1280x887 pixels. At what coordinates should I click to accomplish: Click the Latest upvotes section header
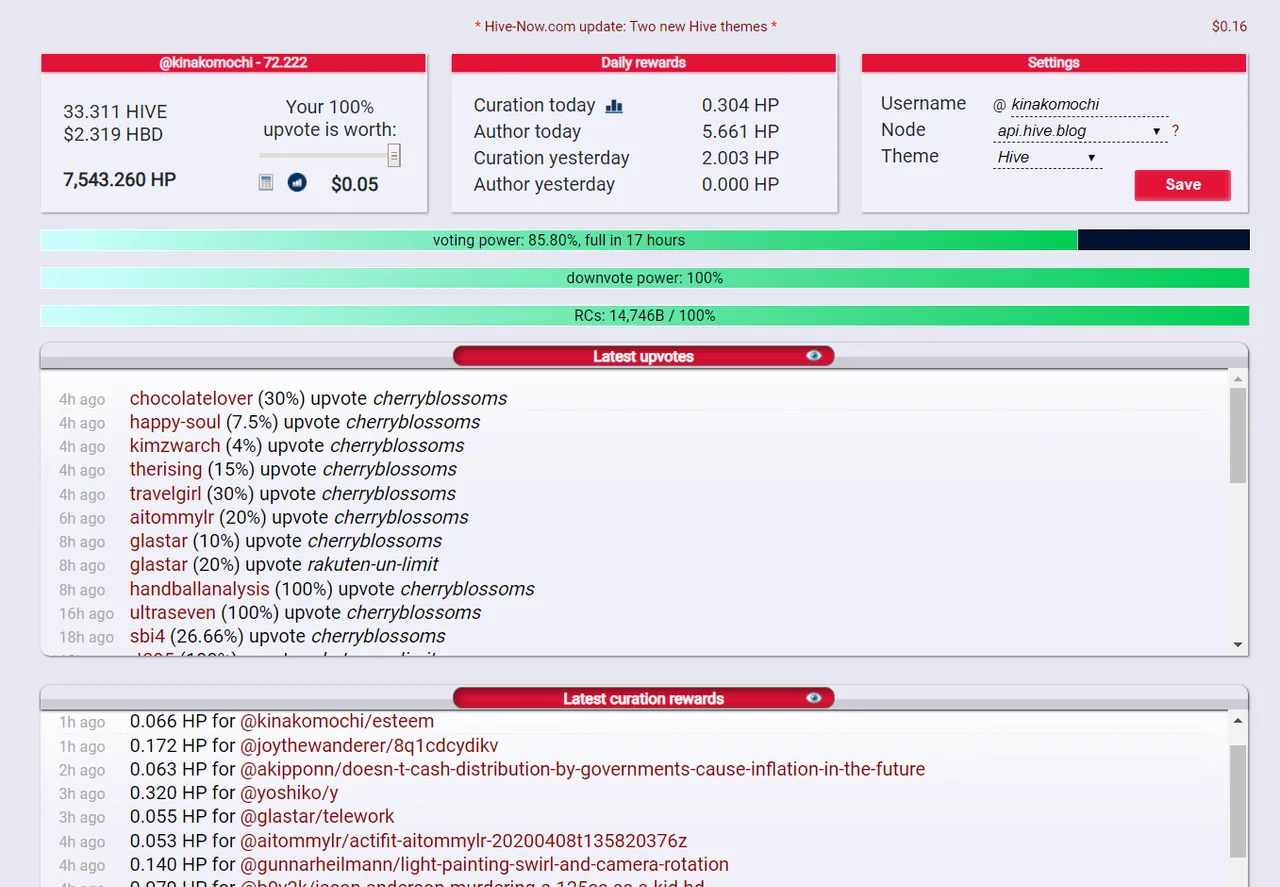[x=643, y=356]
